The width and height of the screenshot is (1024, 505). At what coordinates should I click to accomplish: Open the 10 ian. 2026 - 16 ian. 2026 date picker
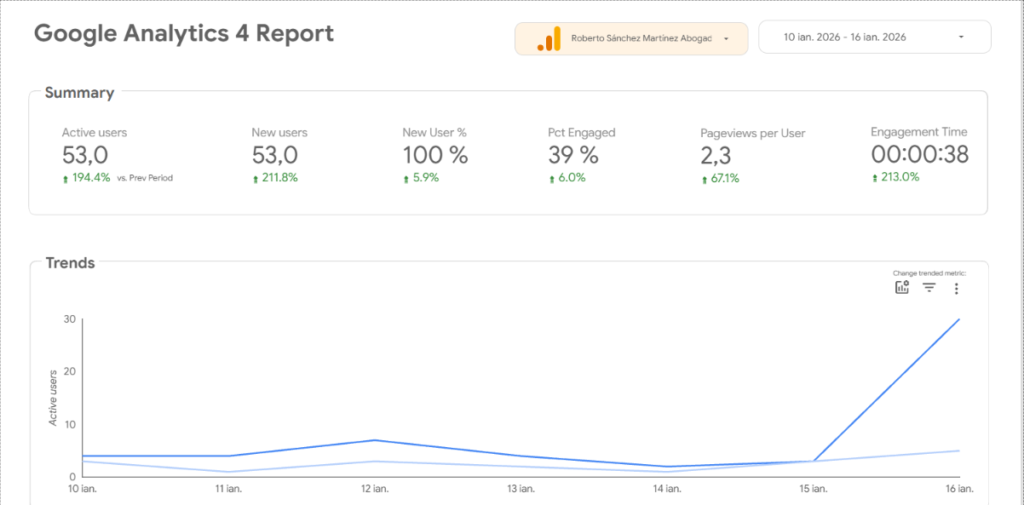[845, 38]
